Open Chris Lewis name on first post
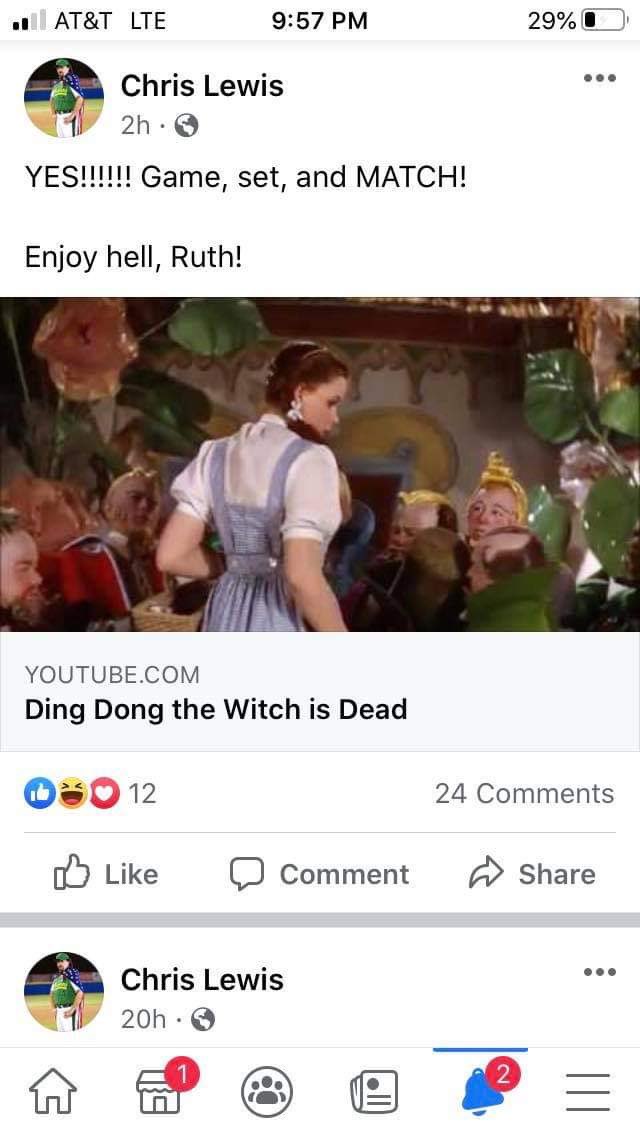This screenshot has height=1136, width=640. pyautogui.click(x=201, y=85)
